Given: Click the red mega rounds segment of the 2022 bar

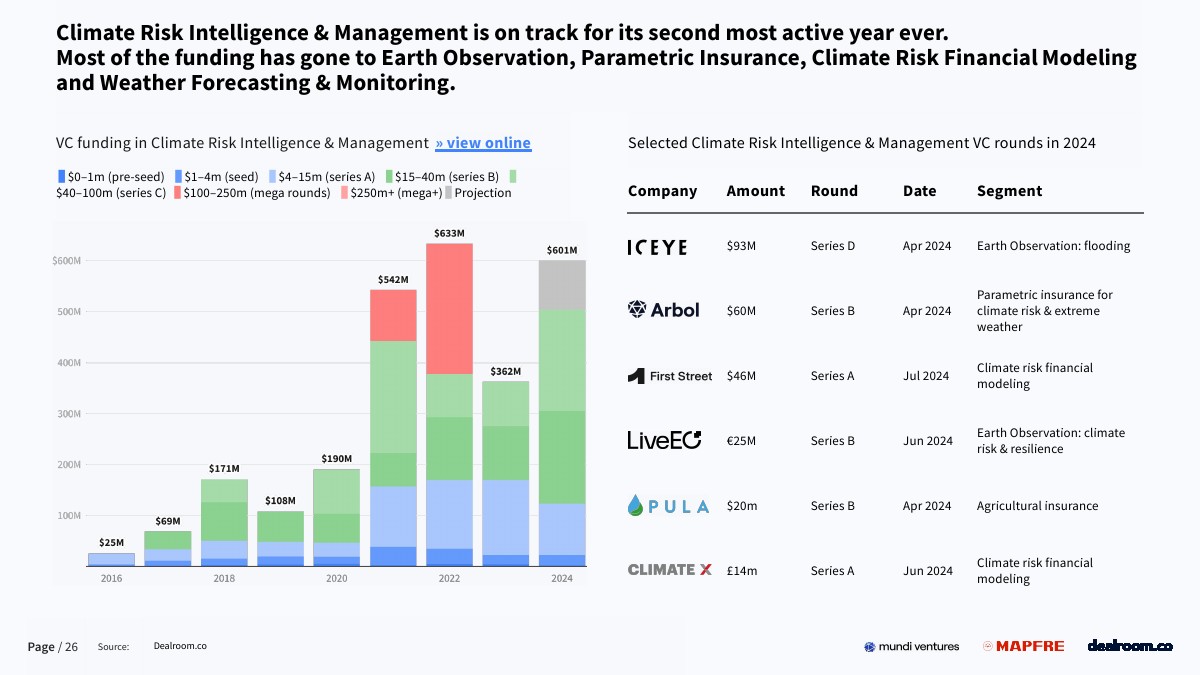Looking at the screenshot, I should 449,308.
